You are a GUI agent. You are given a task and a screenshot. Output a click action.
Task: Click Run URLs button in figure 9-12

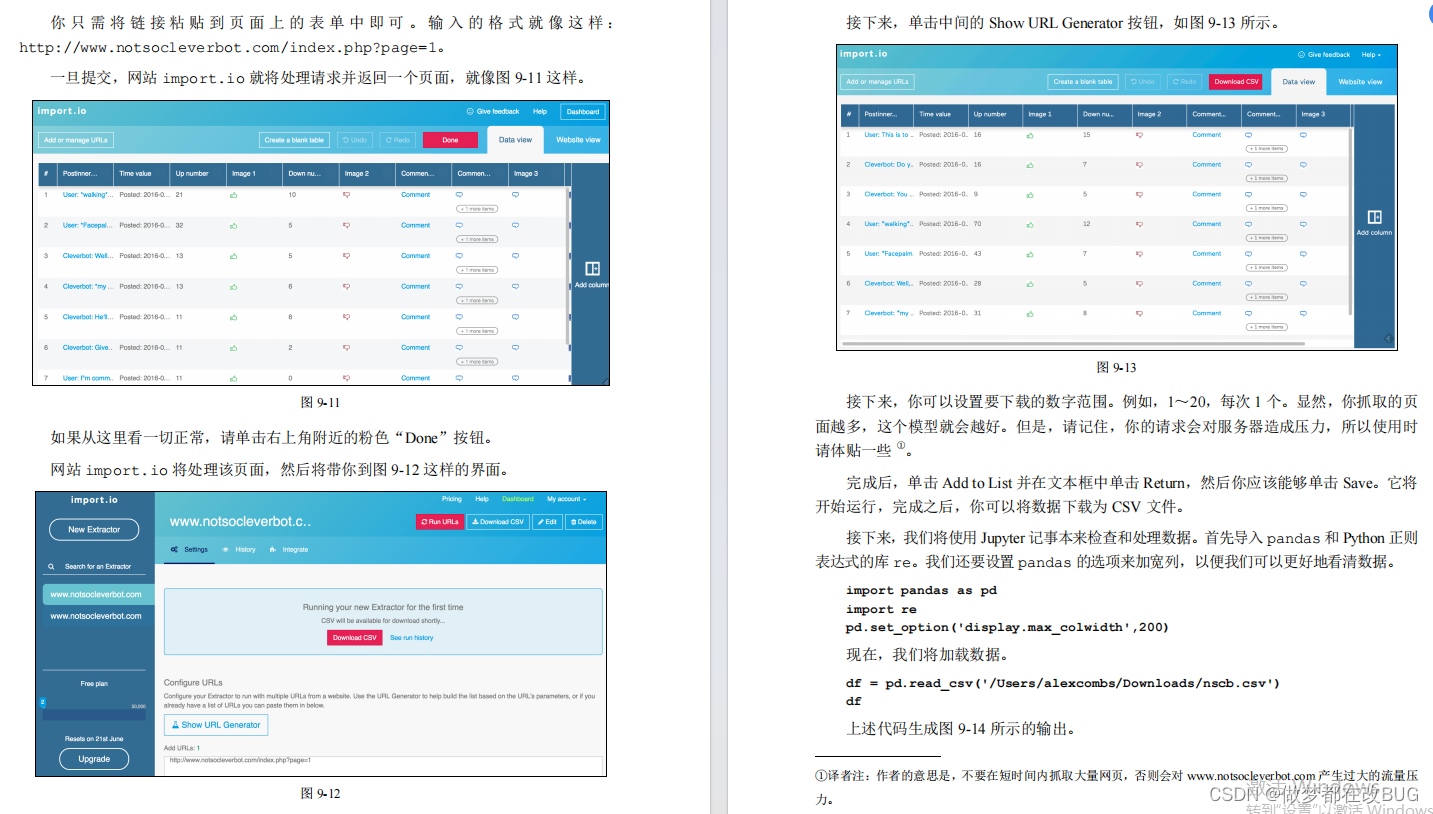click(440, 522)
